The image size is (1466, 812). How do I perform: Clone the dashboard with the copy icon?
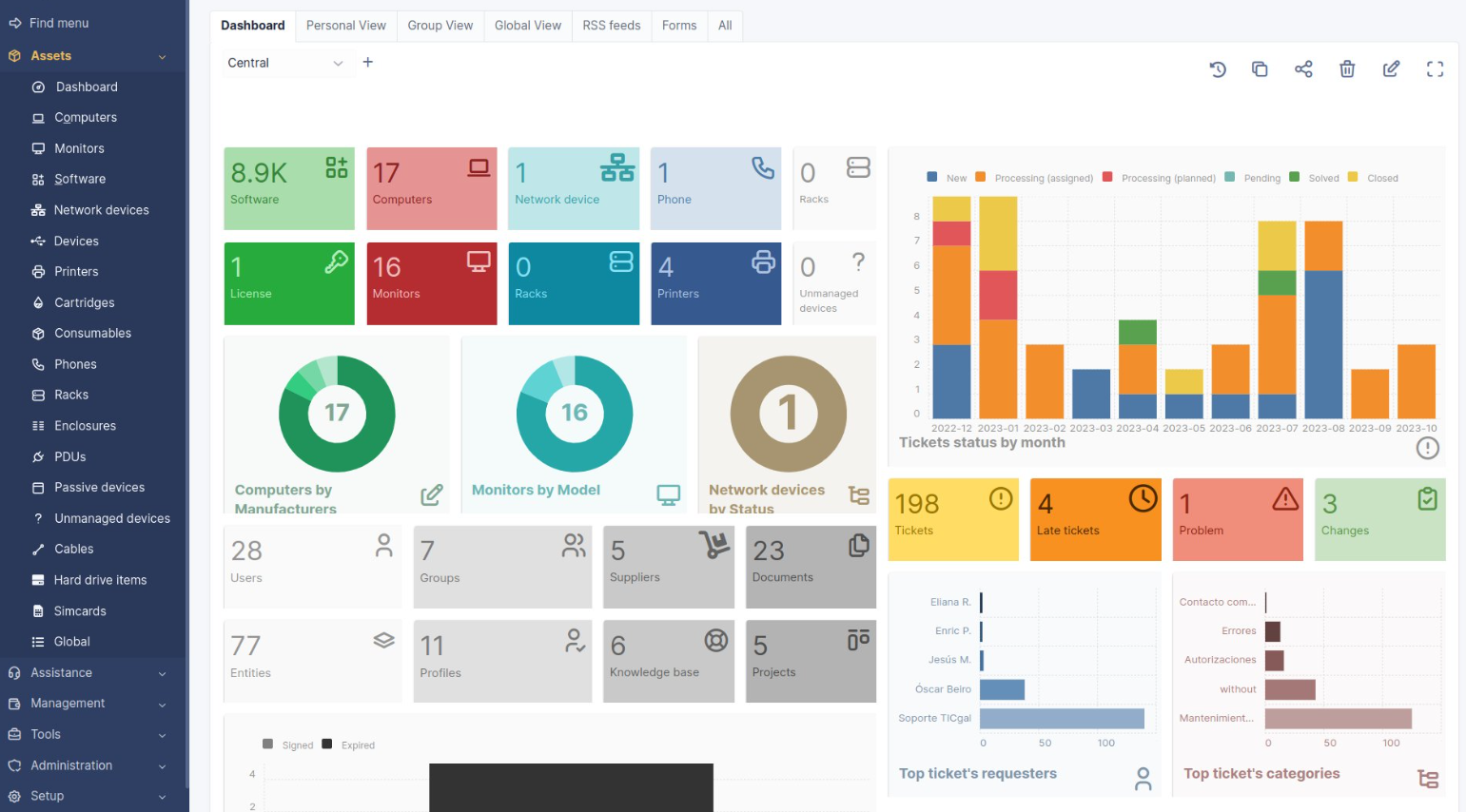pos(1260,68)
